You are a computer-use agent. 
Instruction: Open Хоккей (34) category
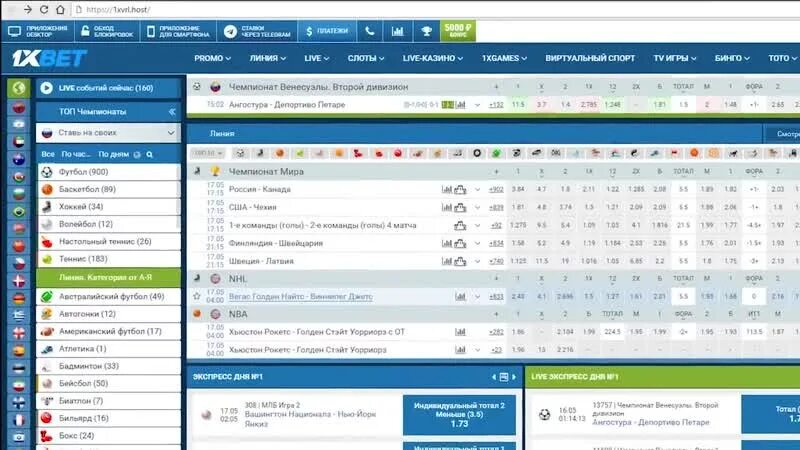pos(109,207)
